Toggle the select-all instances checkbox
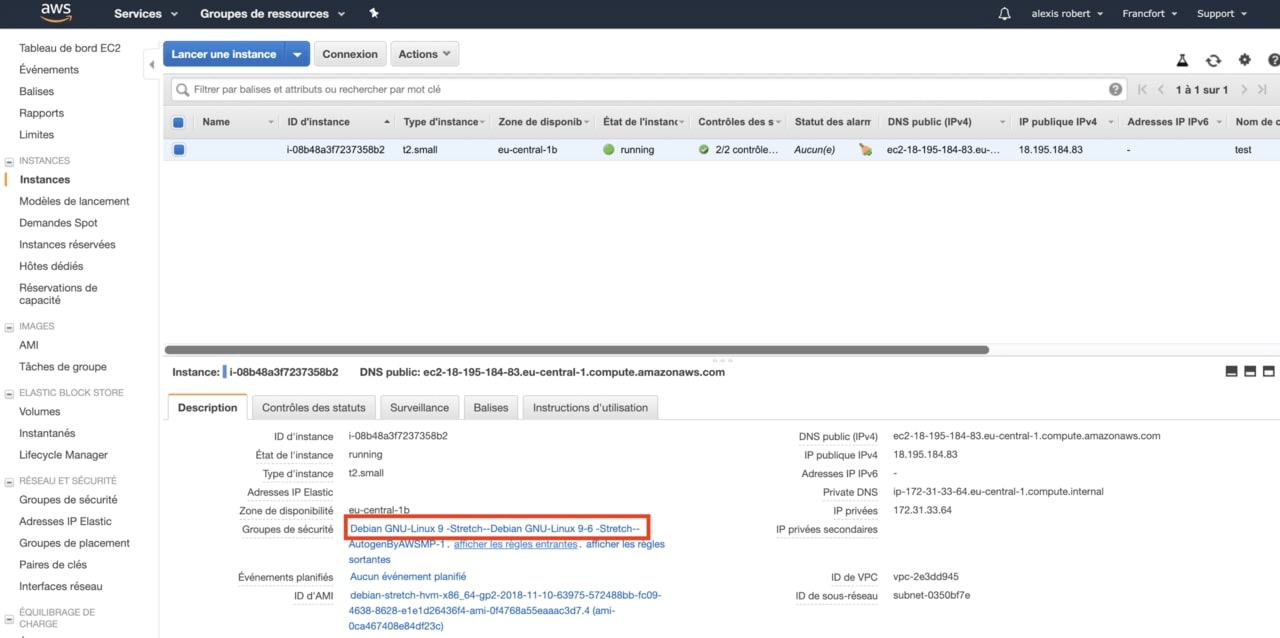The height and width of the screenshot is (638, 1280). pyautogui.click(x=178, y=122)
